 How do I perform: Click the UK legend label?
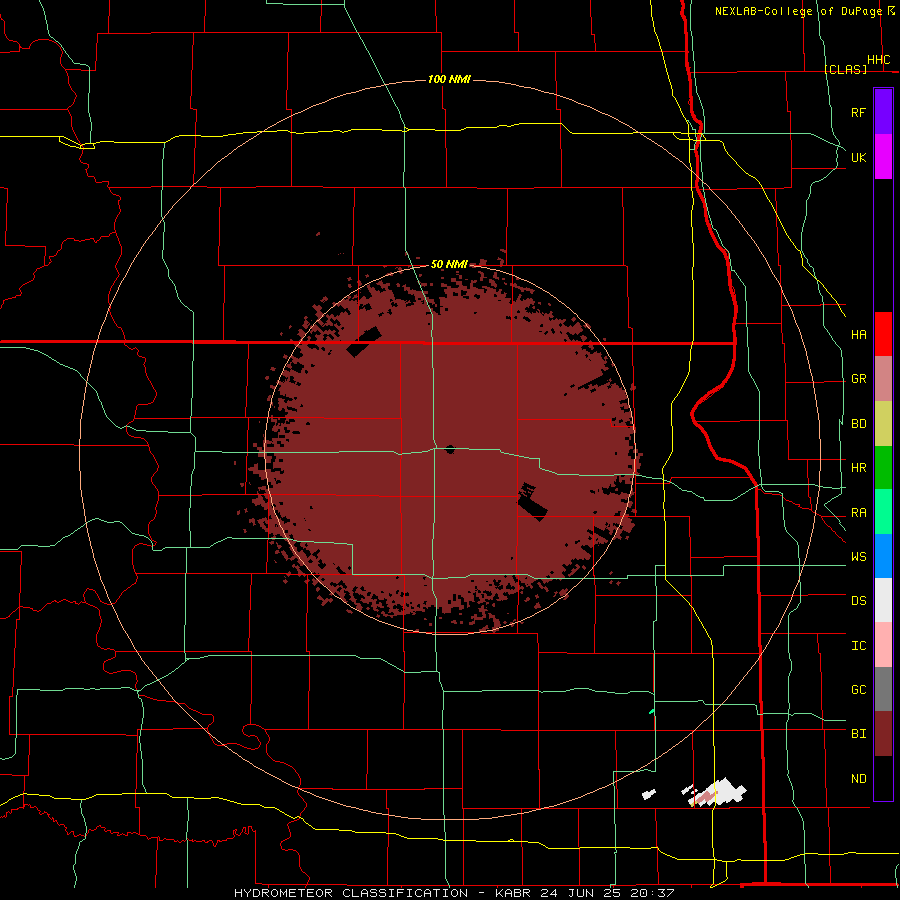[859, 157]
